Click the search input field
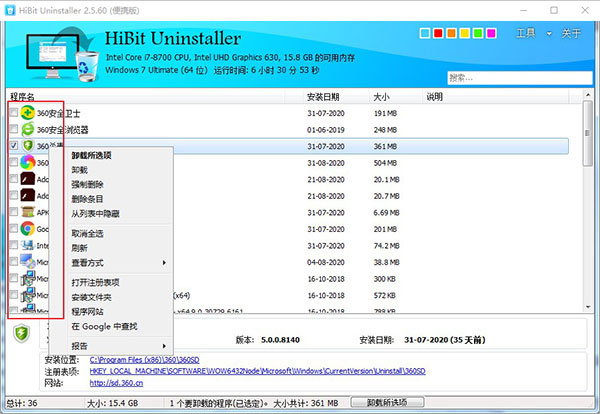600x414 pixels. tap(520, 78)
